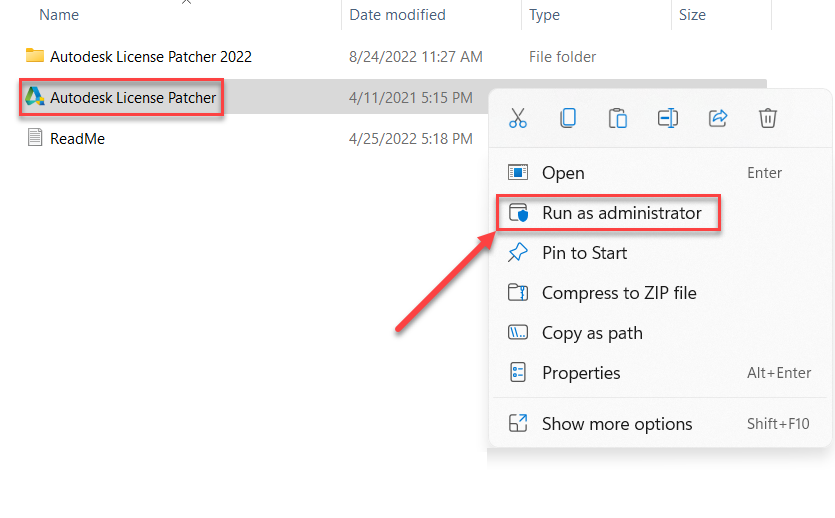Select the Autodesk License Patcher application file
The image size is (835, 518).
133,97
